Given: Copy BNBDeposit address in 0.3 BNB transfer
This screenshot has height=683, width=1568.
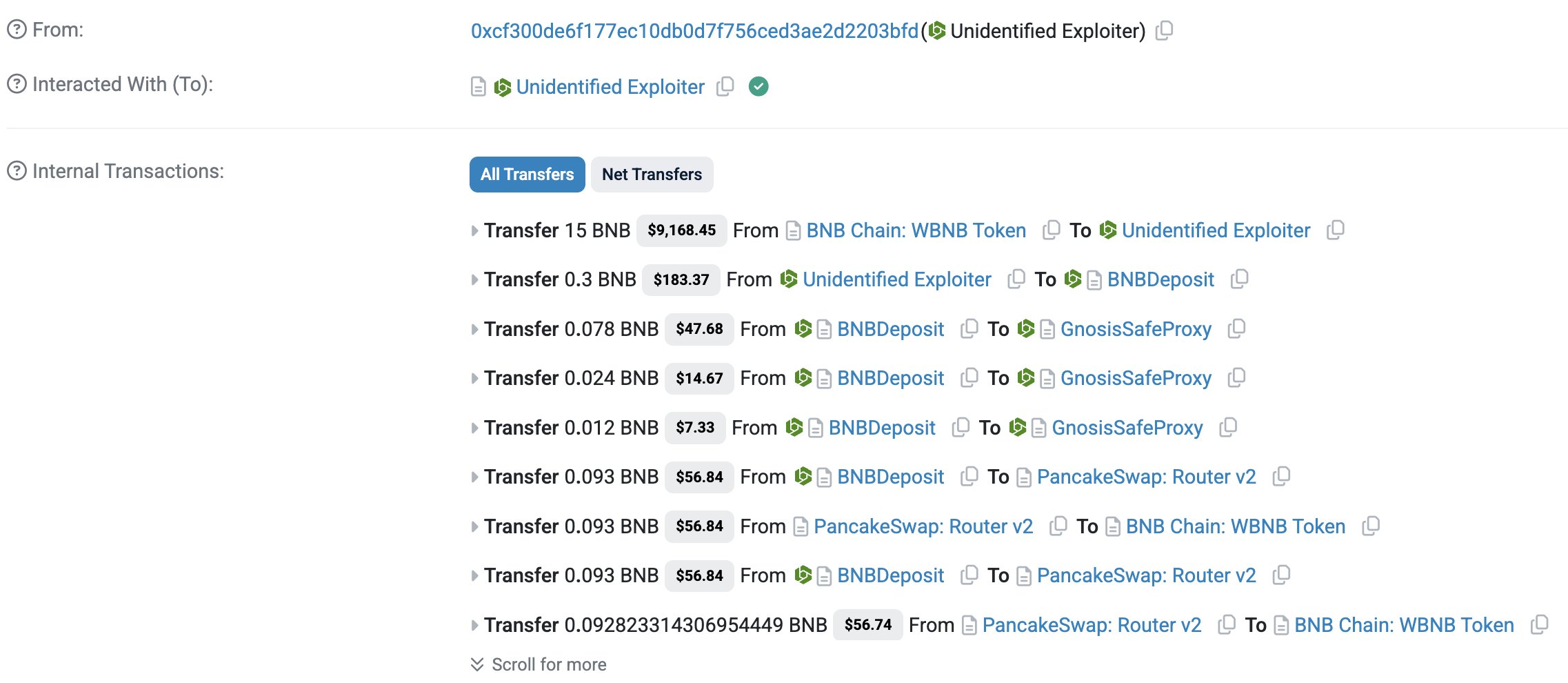Looking at the screenshot, I should coord(1239,279).
